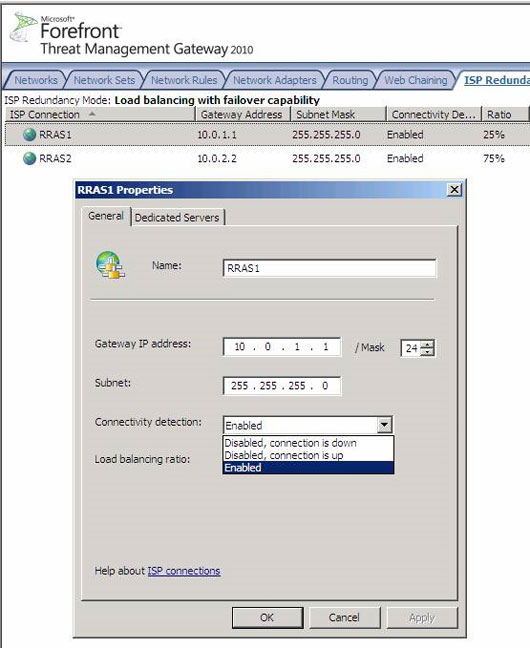Increase the Mask value with up arrow
The image size is (530, 648).
pos(427,344)
